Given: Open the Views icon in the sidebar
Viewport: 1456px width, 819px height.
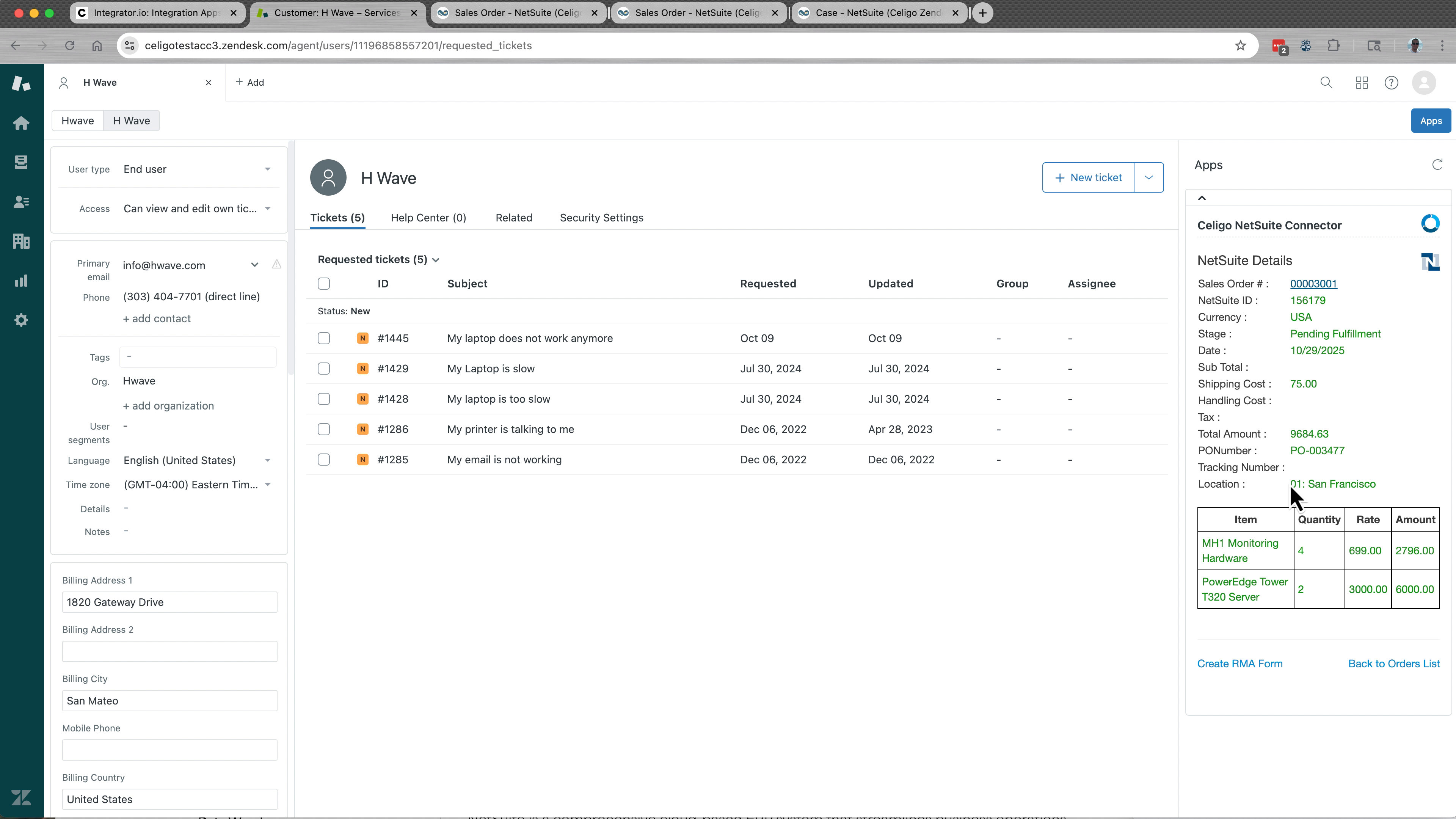Looking at the screenshot, I should 21,162.
